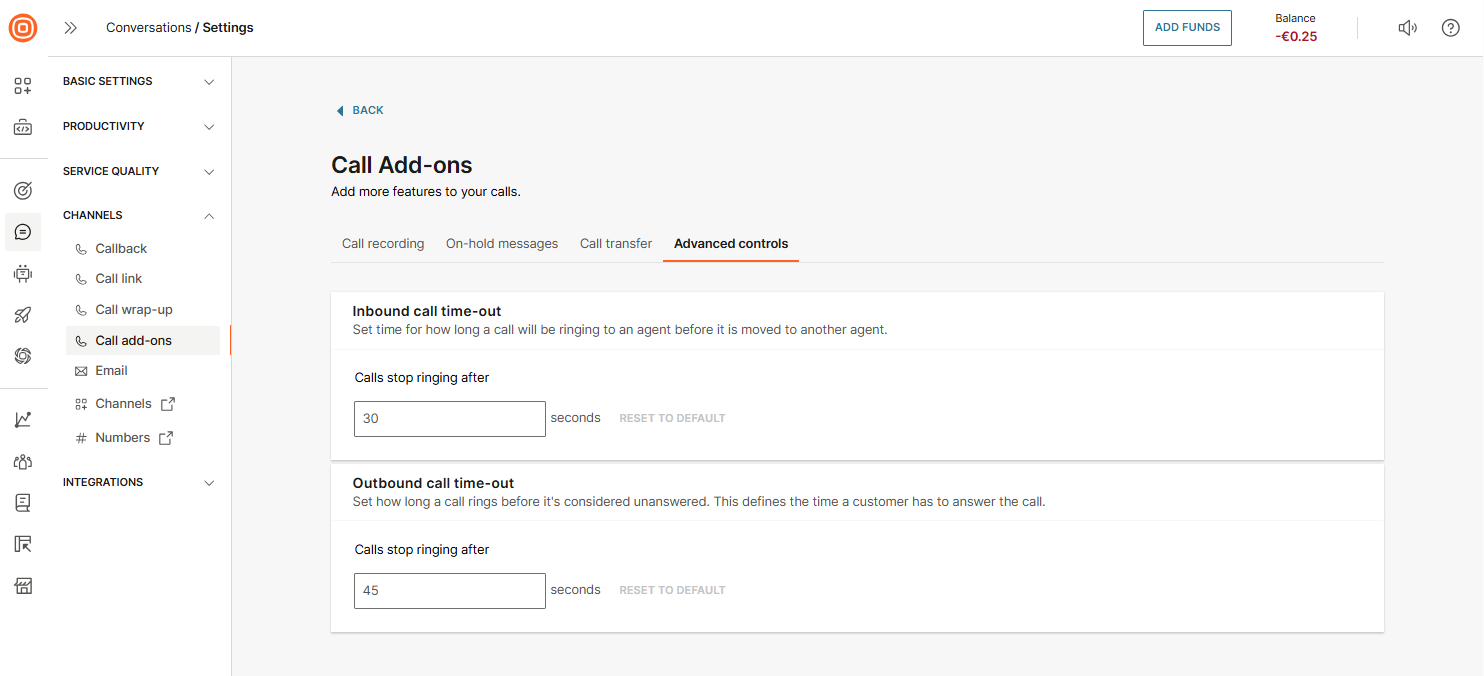Open the analytics line chart icon
The image size is (1484, 676).
click(x=23, y=420)
